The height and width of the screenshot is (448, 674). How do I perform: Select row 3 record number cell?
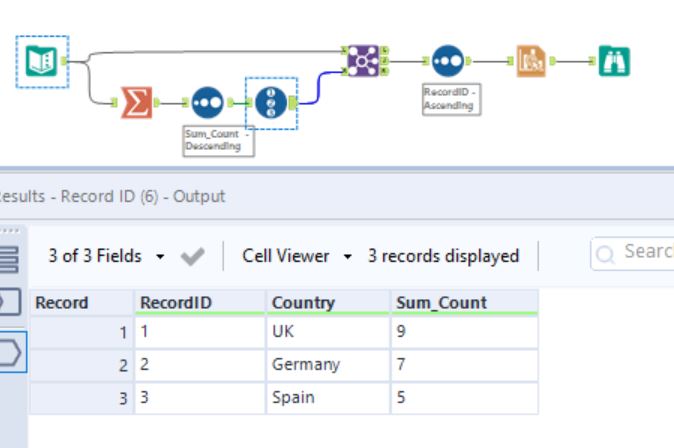[82, 397]
